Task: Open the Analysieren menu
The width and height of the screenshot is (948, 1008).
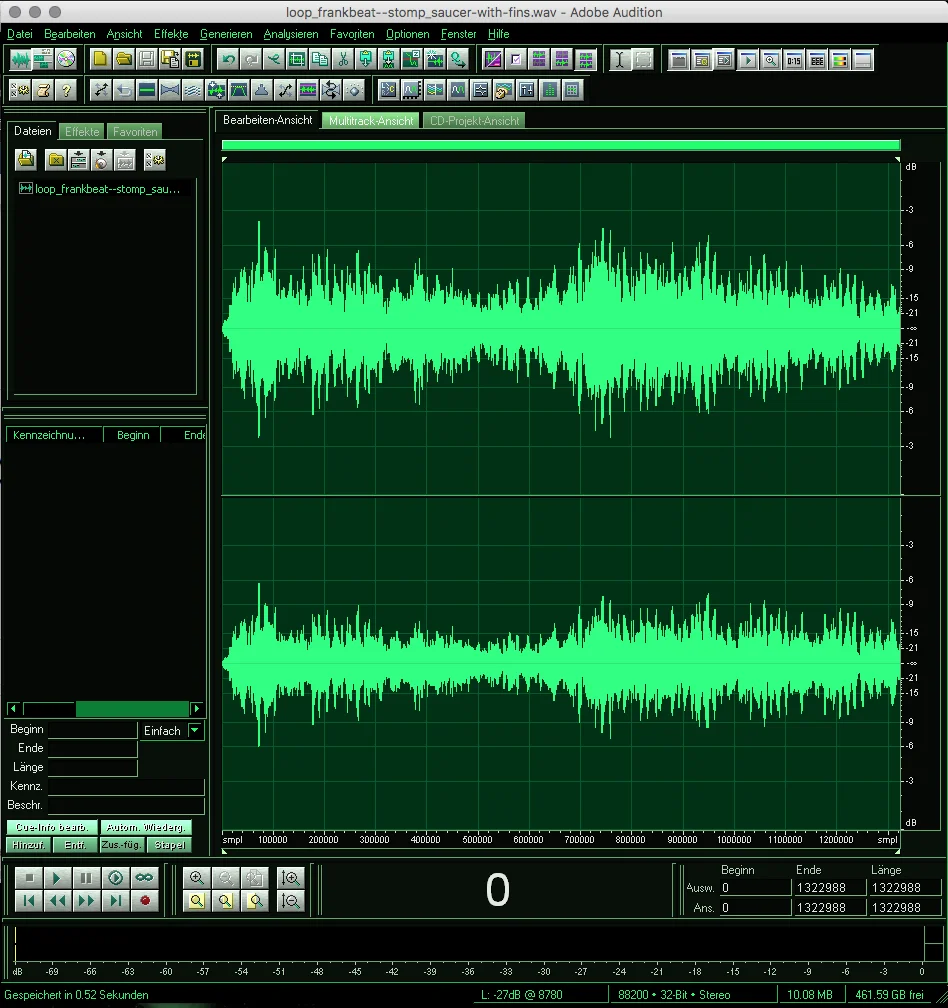Action: [x=291, y=34]
